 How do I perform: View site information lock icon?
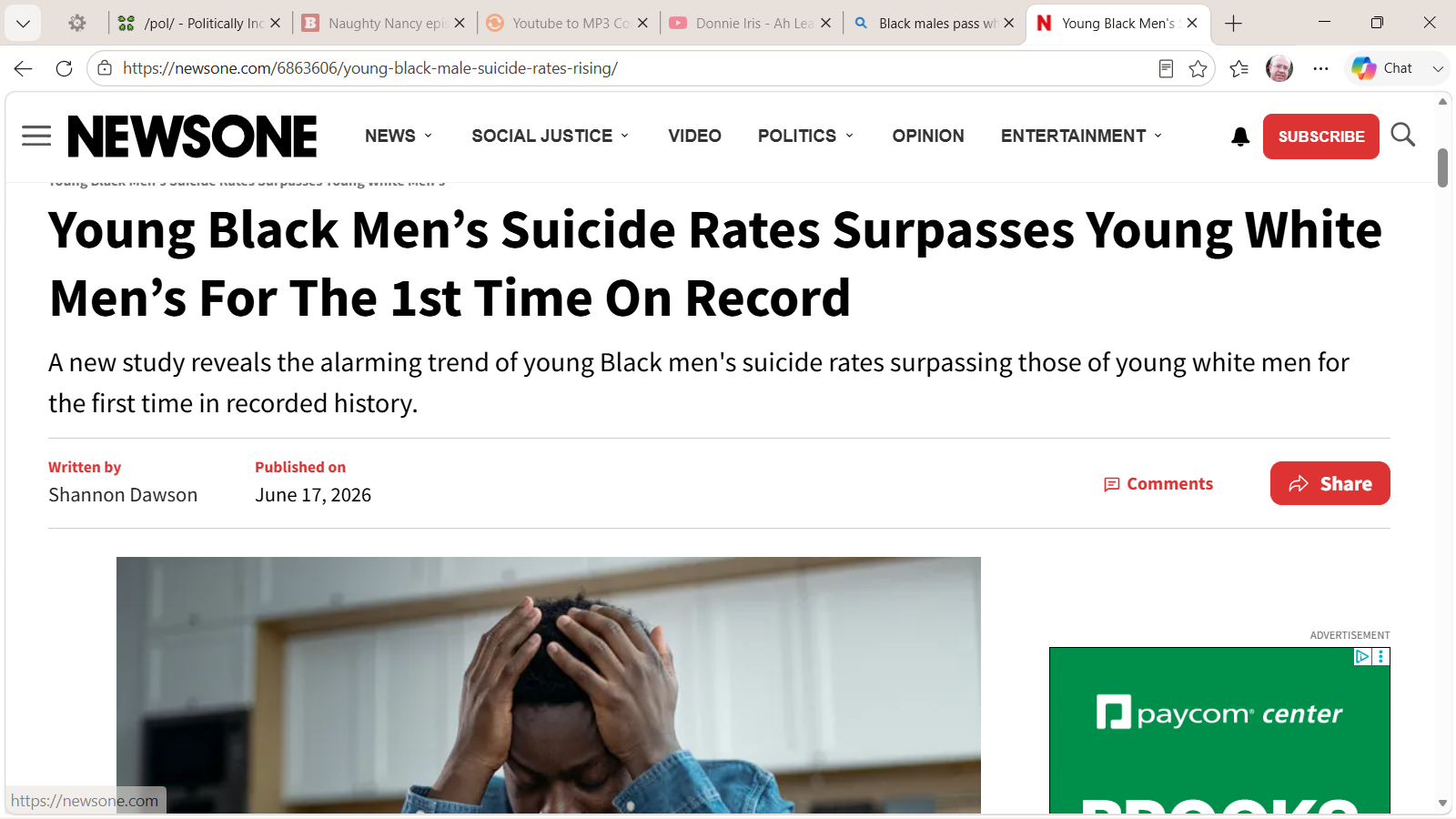pos(105,68)
